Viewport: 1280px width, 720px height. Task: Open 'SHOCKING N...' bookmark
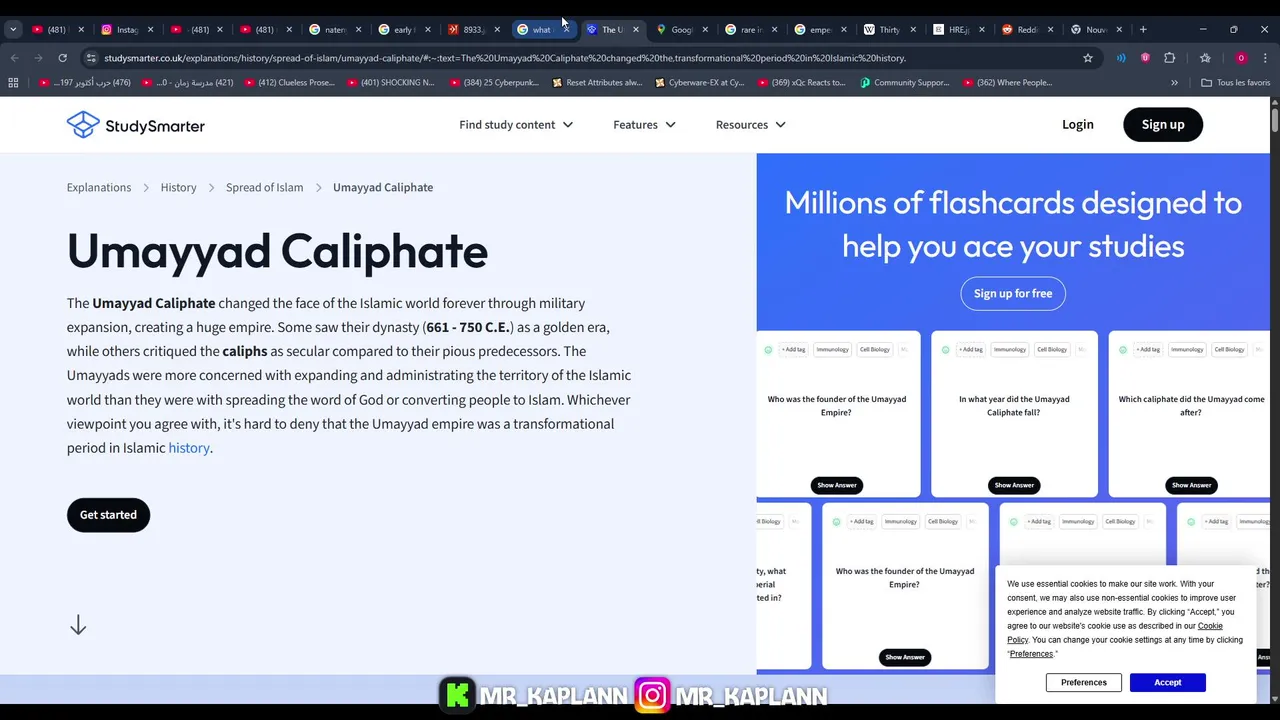tap(390, 83)
